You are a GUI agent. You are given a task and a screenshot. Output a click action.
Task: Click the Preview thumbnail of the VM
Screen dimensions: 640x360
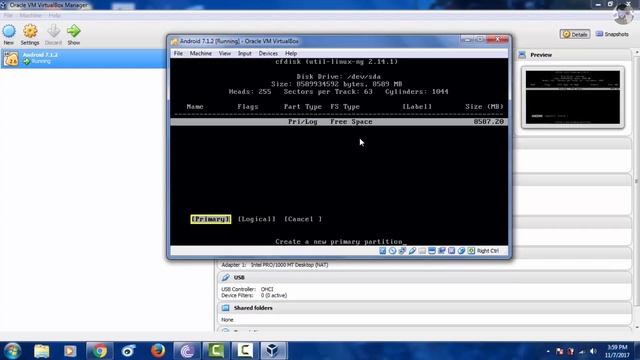pos(573,97)
